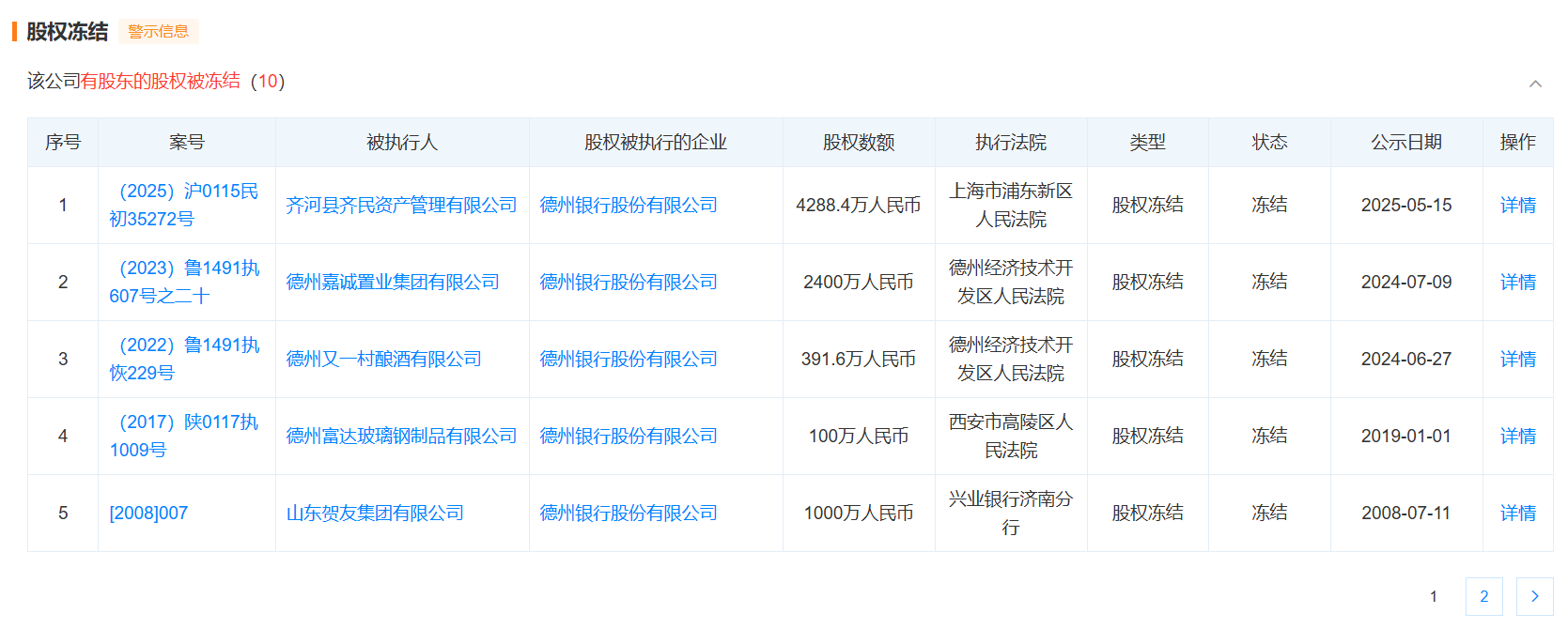Click the 西安市高陵区人民法院 court cell
Image resolution: width=1568 pixels, height=629 pixels.
coord(1011,436)
